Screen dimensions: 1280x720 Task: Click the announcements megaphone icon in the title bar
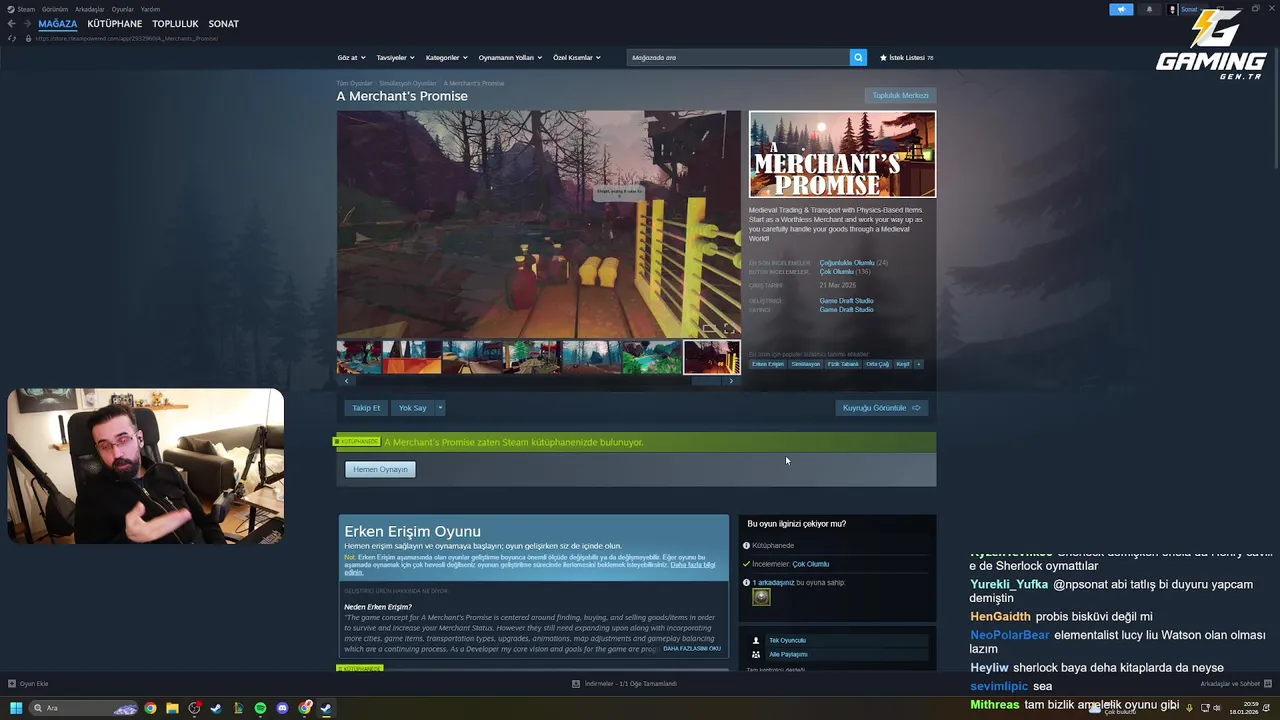tap(1121, 9)
